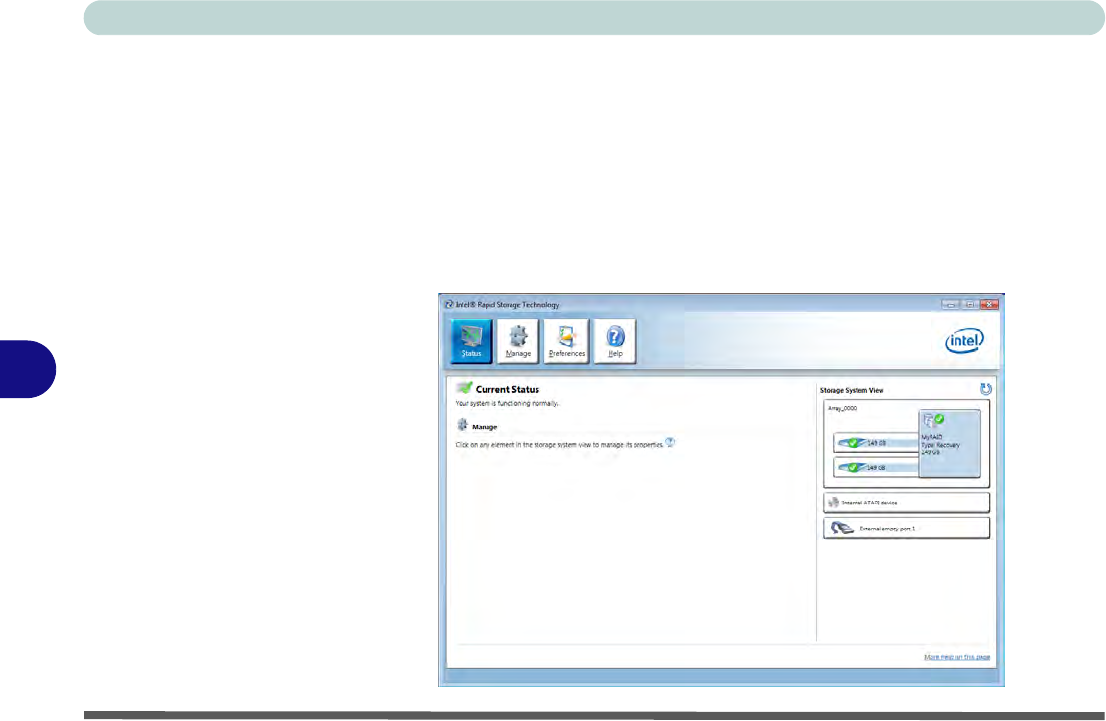Click the External empty port cable icon
The height and width of the screenshot is (721, 1106).
pyautogui.click(x=842, y=528)
